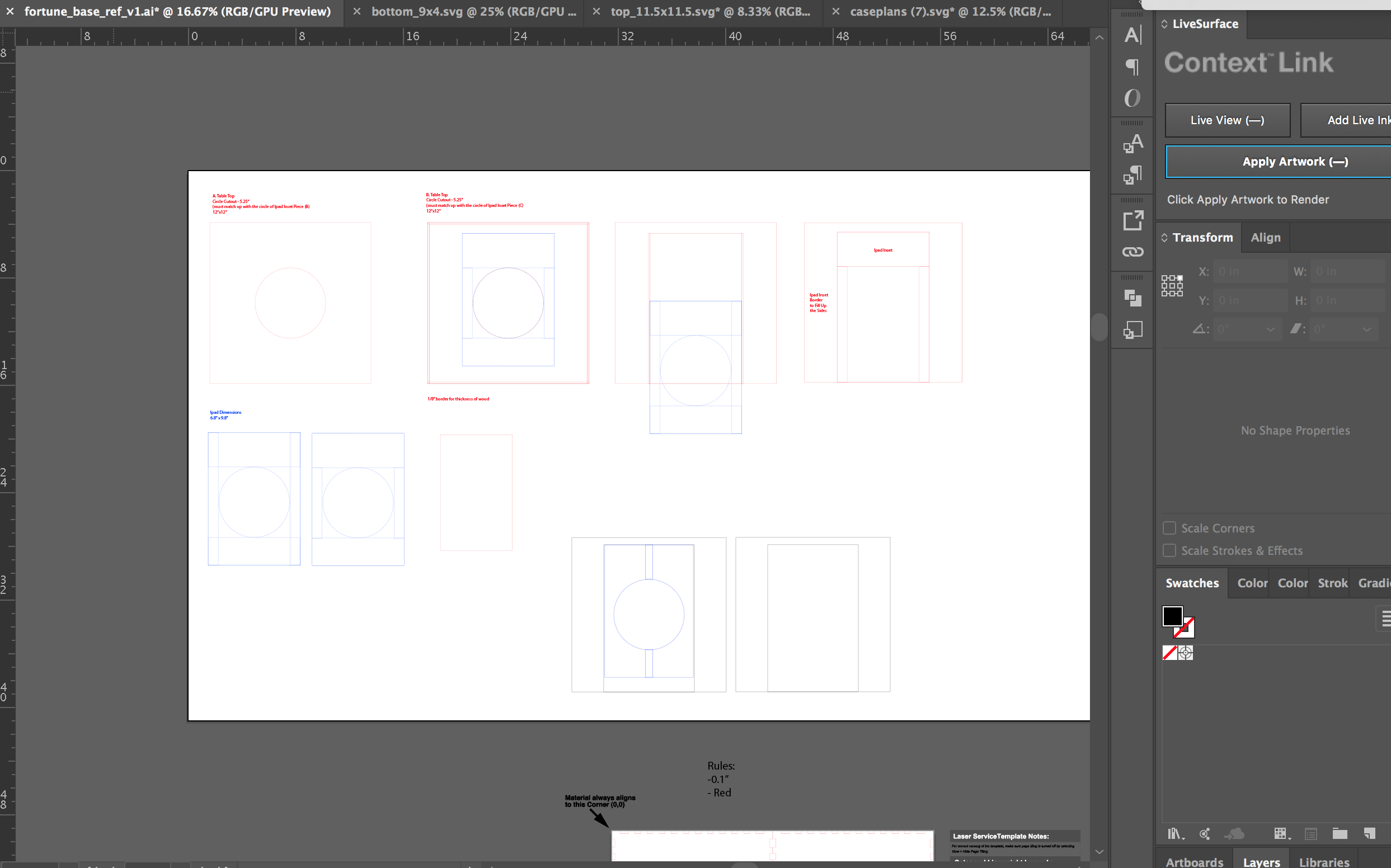1391x868 pixels.
Task: Click the Live View button
Action: 1226,121
